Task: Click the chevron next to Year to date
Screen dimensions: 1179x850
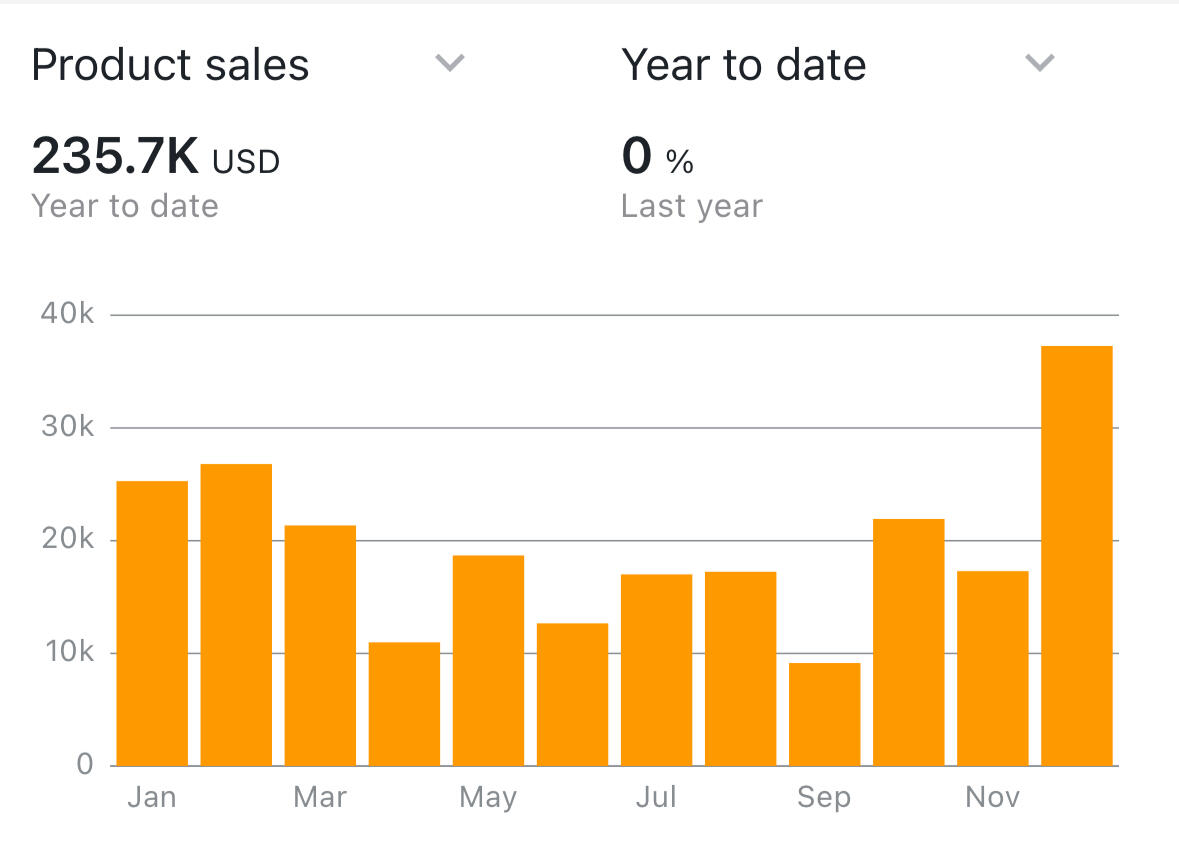Action: (1040, 64)
